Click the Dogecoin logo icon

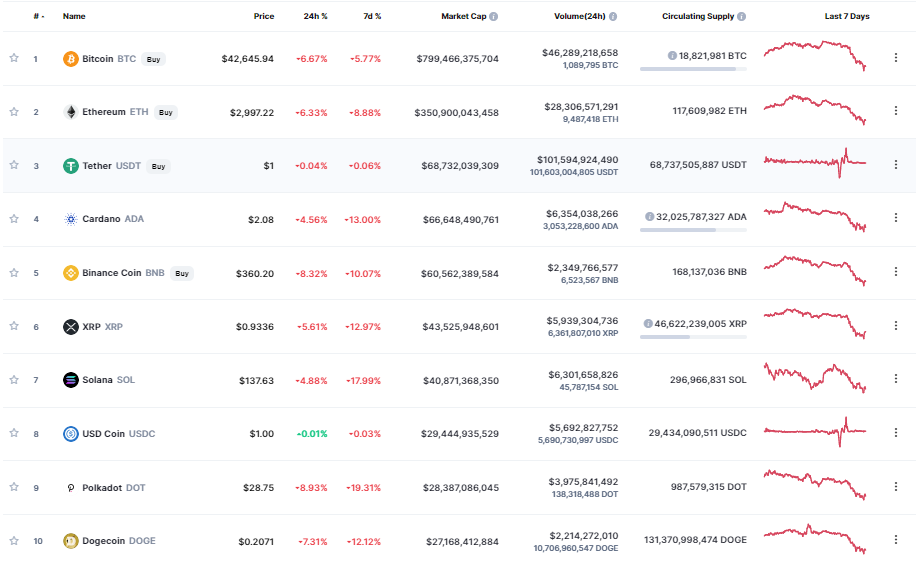tap(71, 541)
